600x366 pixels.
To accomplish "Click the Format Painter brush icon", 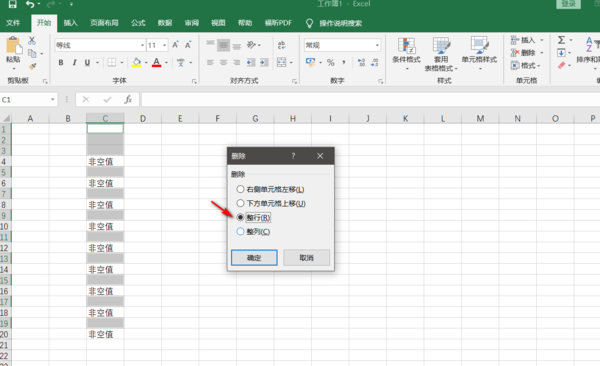I will click(x=33, y=66).
